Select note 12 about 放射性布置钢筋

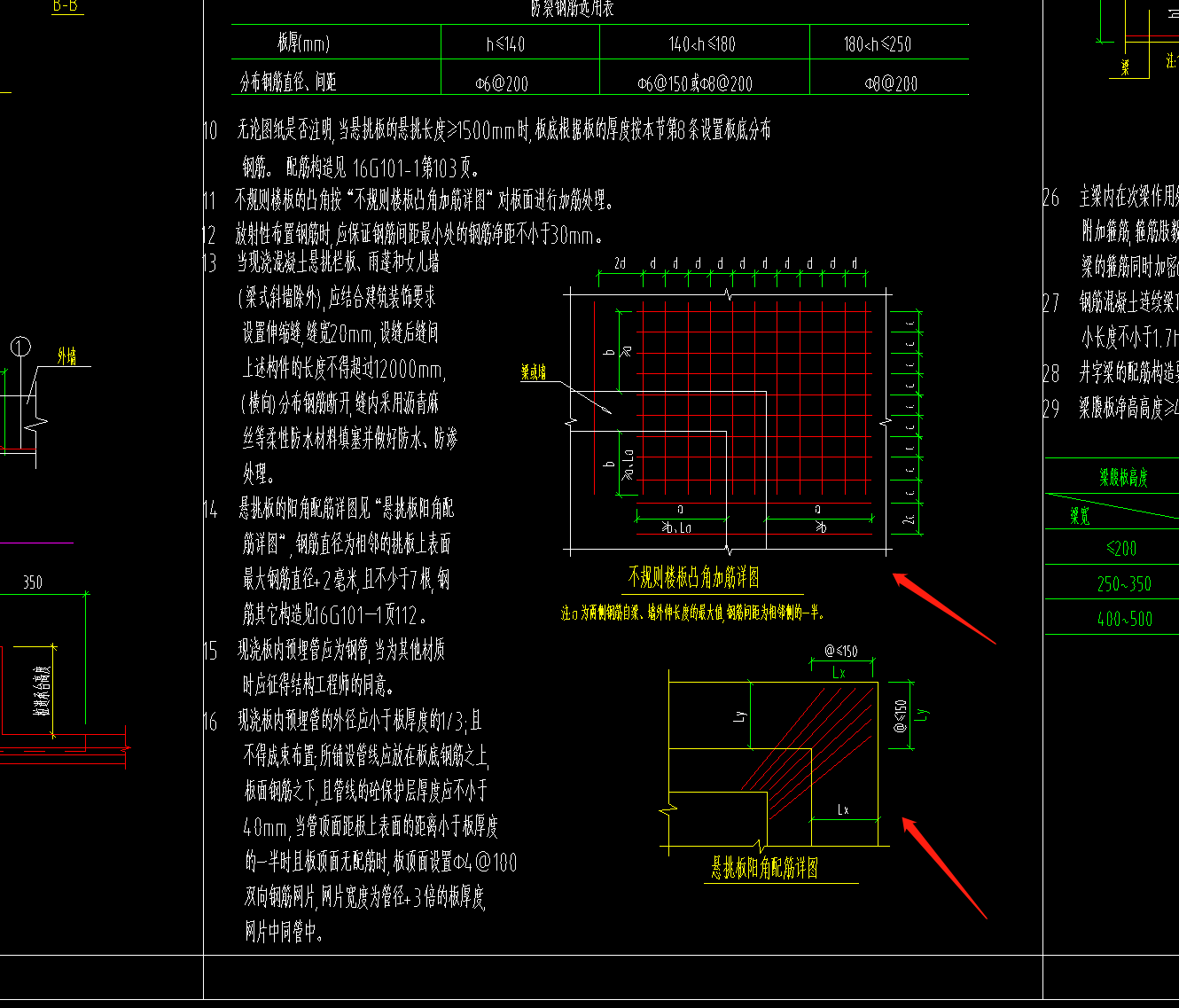point(420,235)
